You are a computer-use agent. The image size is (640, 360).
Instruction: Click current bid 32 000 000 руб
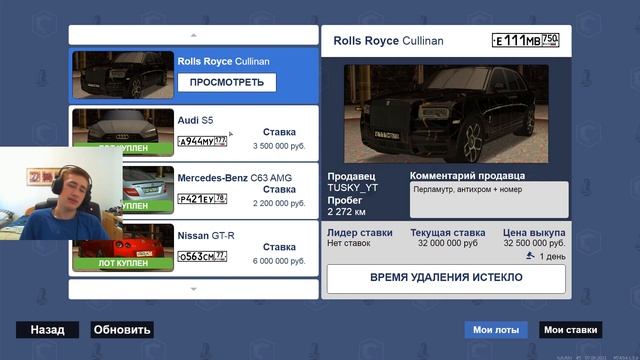pyautogui.click(x=448, y=243)
